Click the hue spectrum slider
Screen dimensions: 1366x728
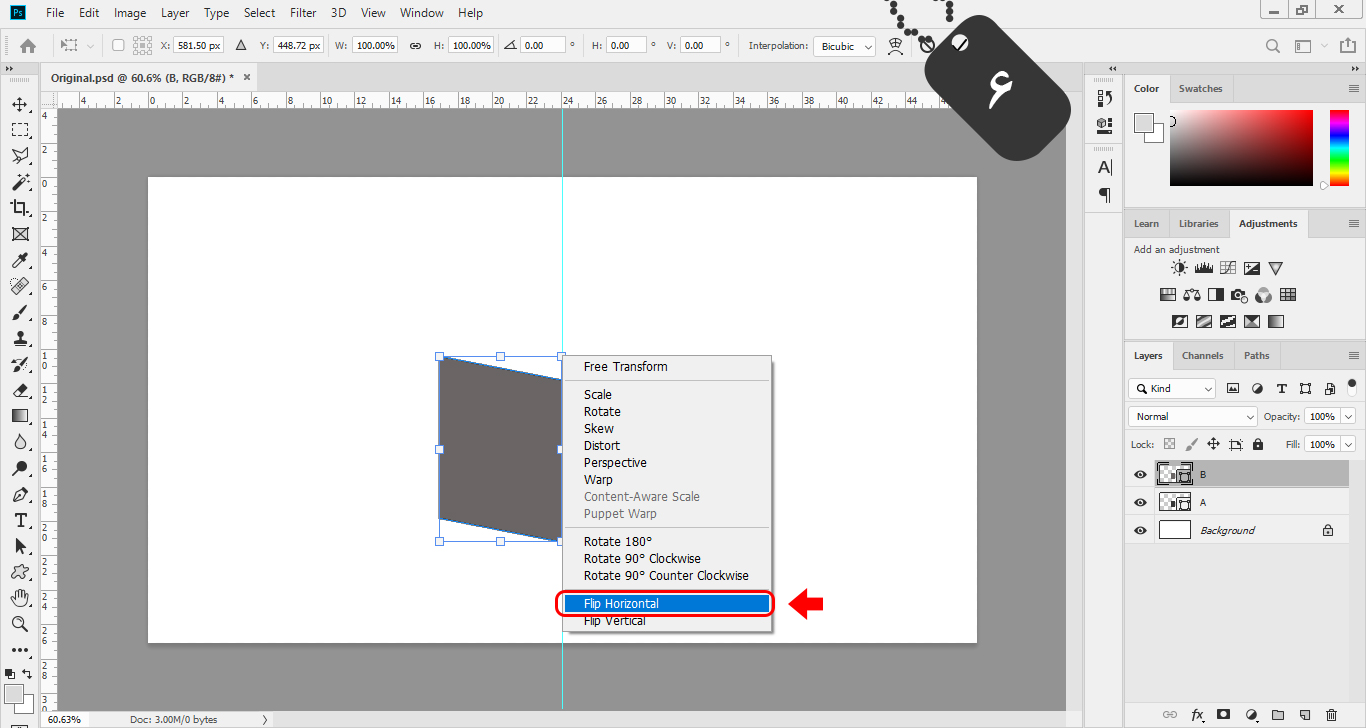1339,148
